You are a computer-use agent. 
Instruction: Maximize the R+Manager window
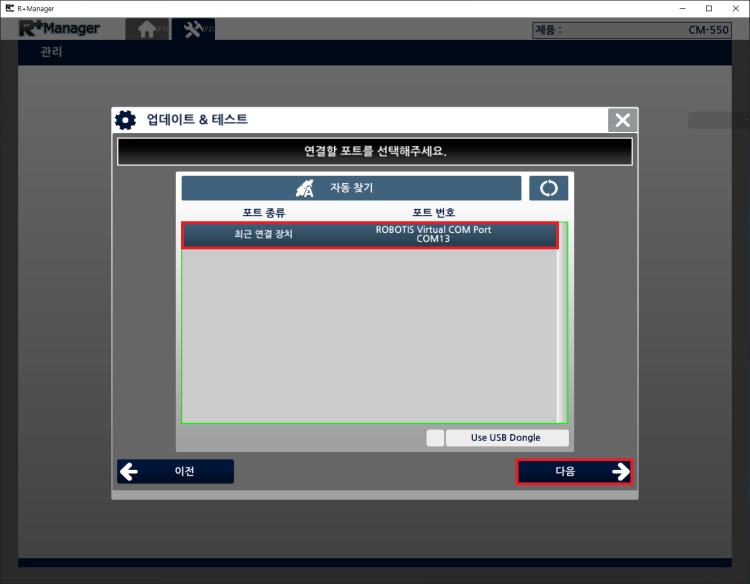708,8
